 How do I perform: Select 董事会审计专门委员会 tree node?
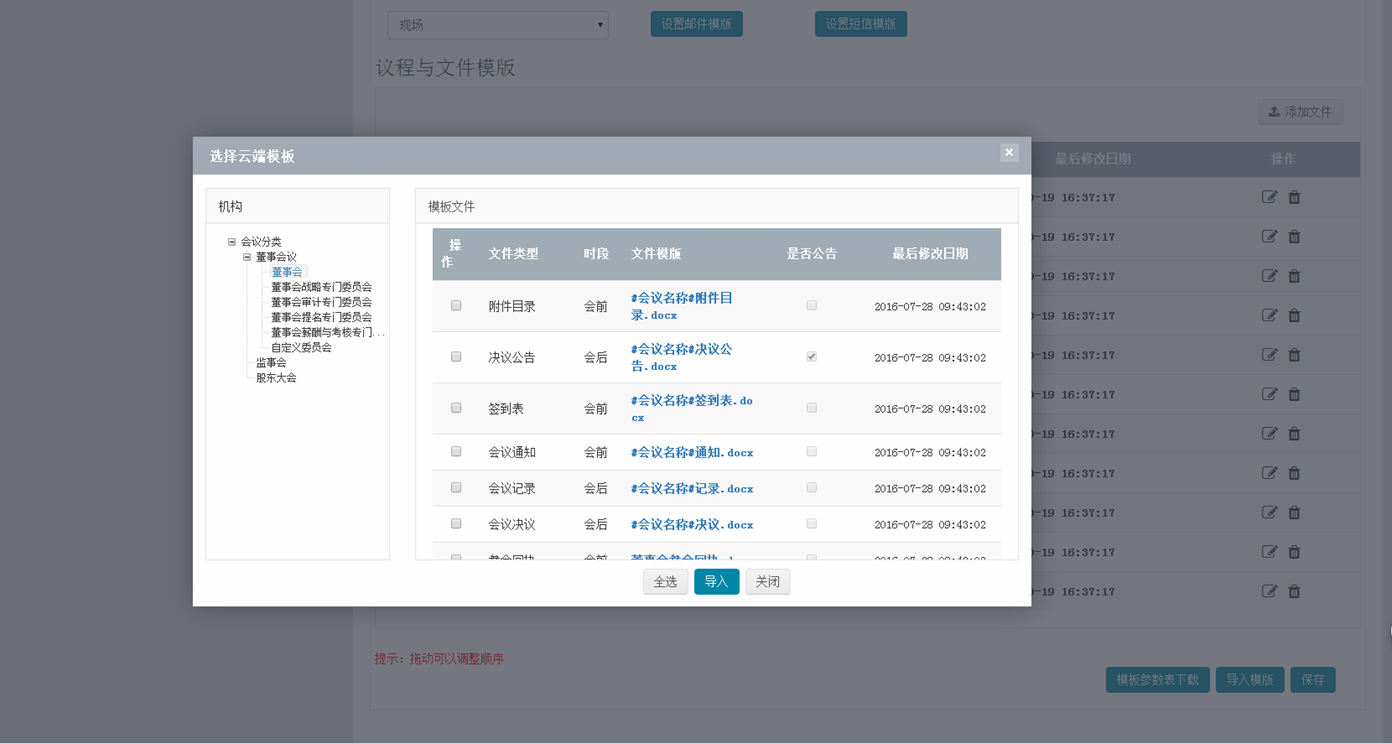321,302
